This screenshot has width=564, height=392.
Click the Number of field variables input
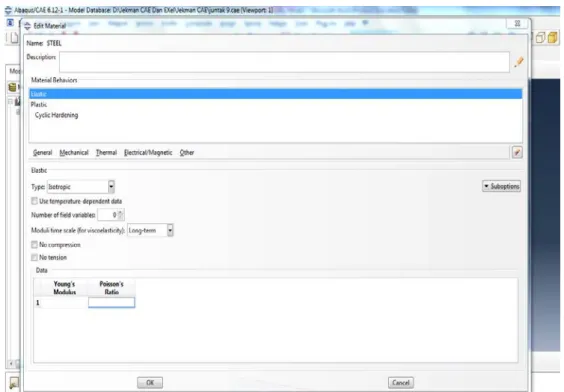click(108, 215)
